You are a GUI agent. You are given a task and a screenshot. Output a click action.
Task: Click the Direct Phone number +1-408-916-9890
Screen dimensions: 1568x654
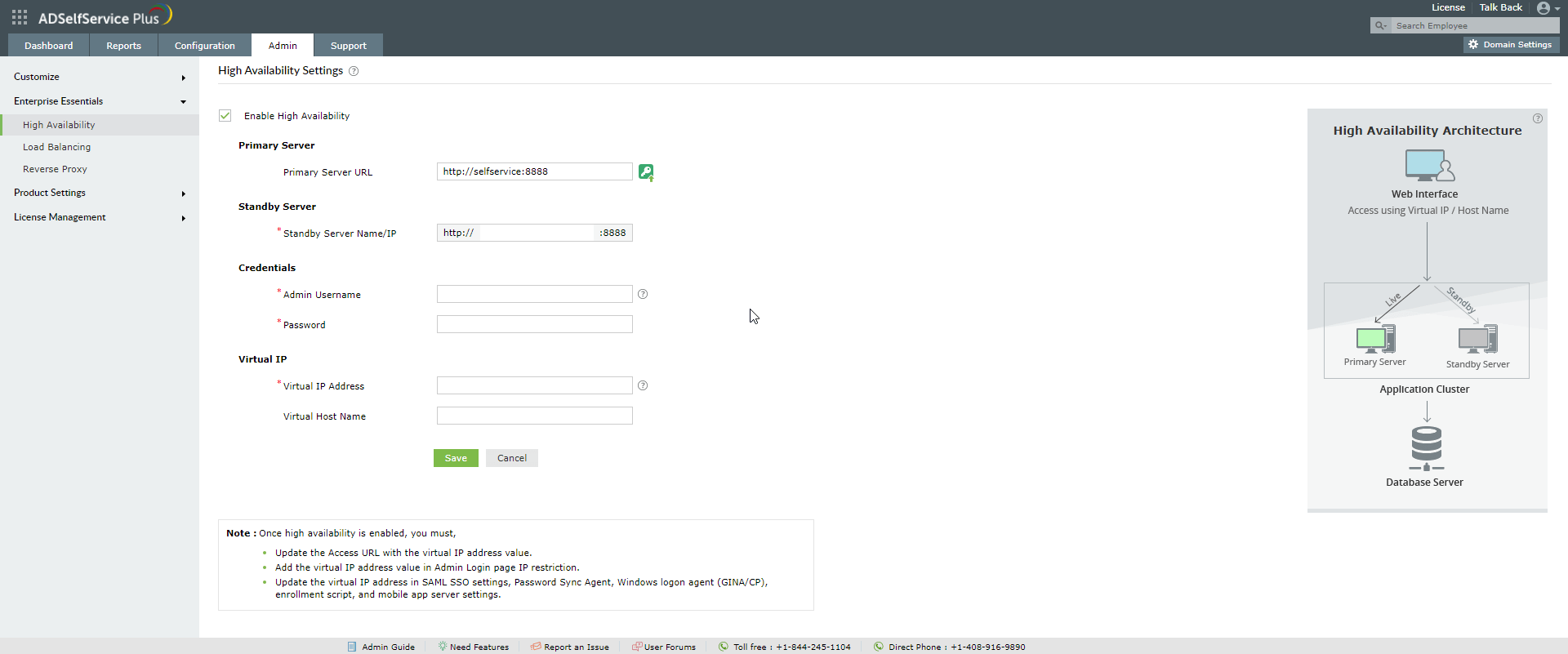(x=987, y=647)
